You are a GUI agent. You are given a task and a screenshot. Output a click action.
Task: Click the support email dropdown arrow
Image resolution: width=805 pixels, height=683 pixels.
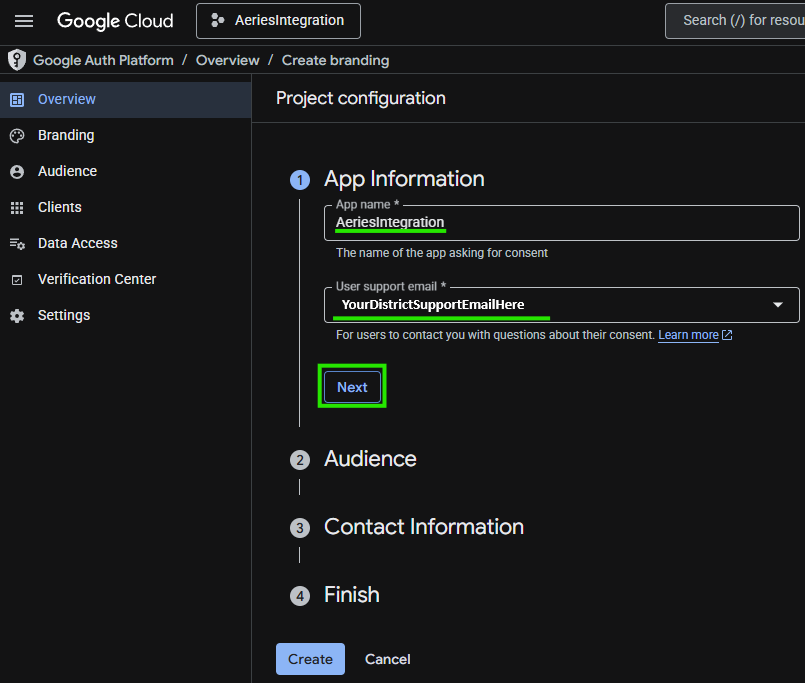point(778,305)
